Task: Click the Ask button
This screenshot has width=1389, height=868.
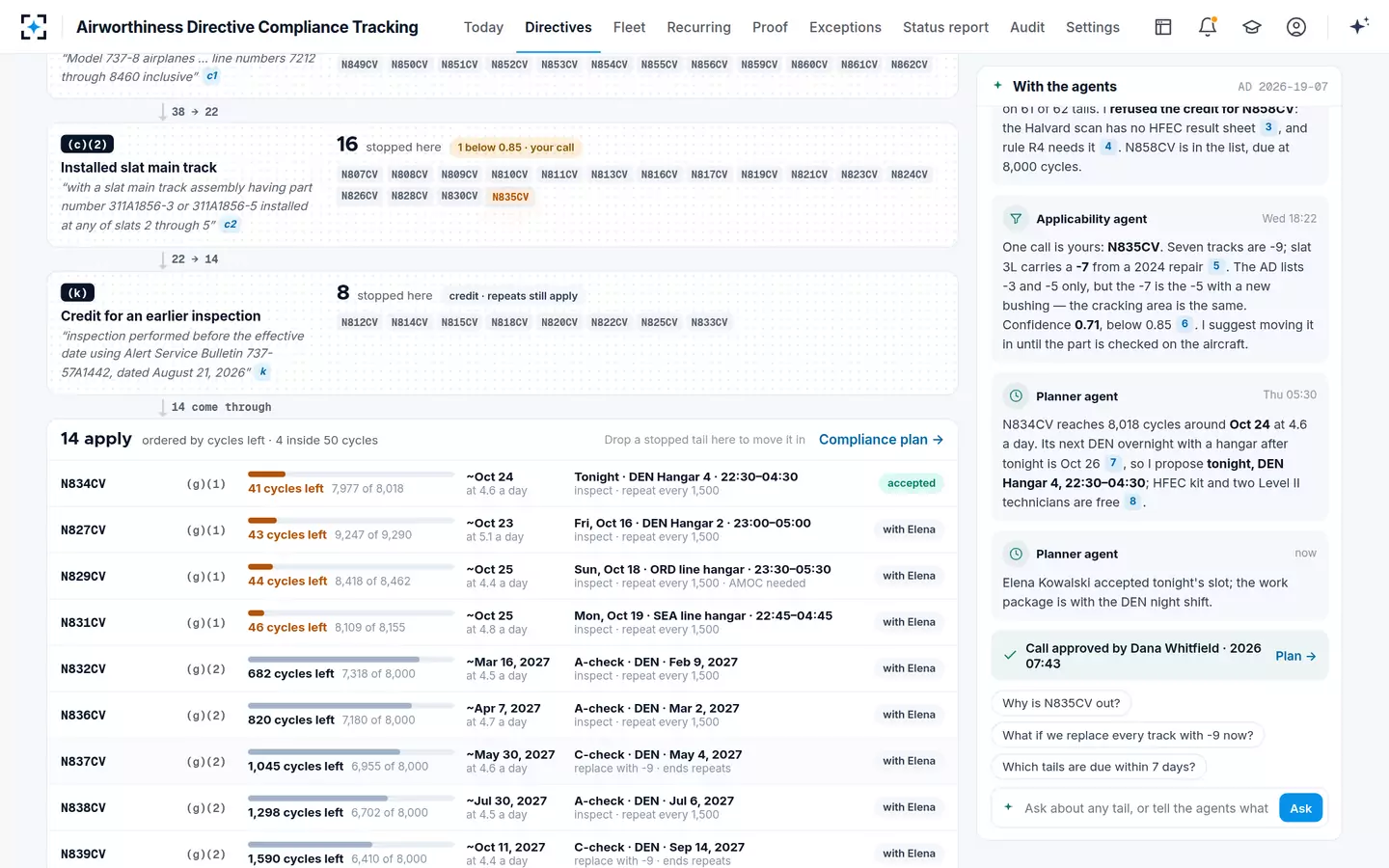Action: tap(1300, 808)
